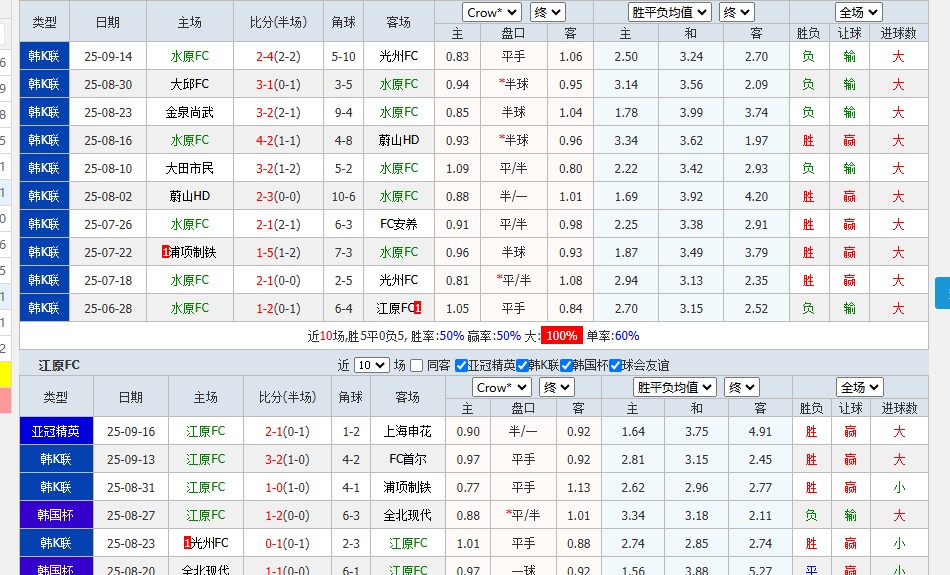
Task: Click the red 100% over-rate badge
Action: [x=562, y=336]
